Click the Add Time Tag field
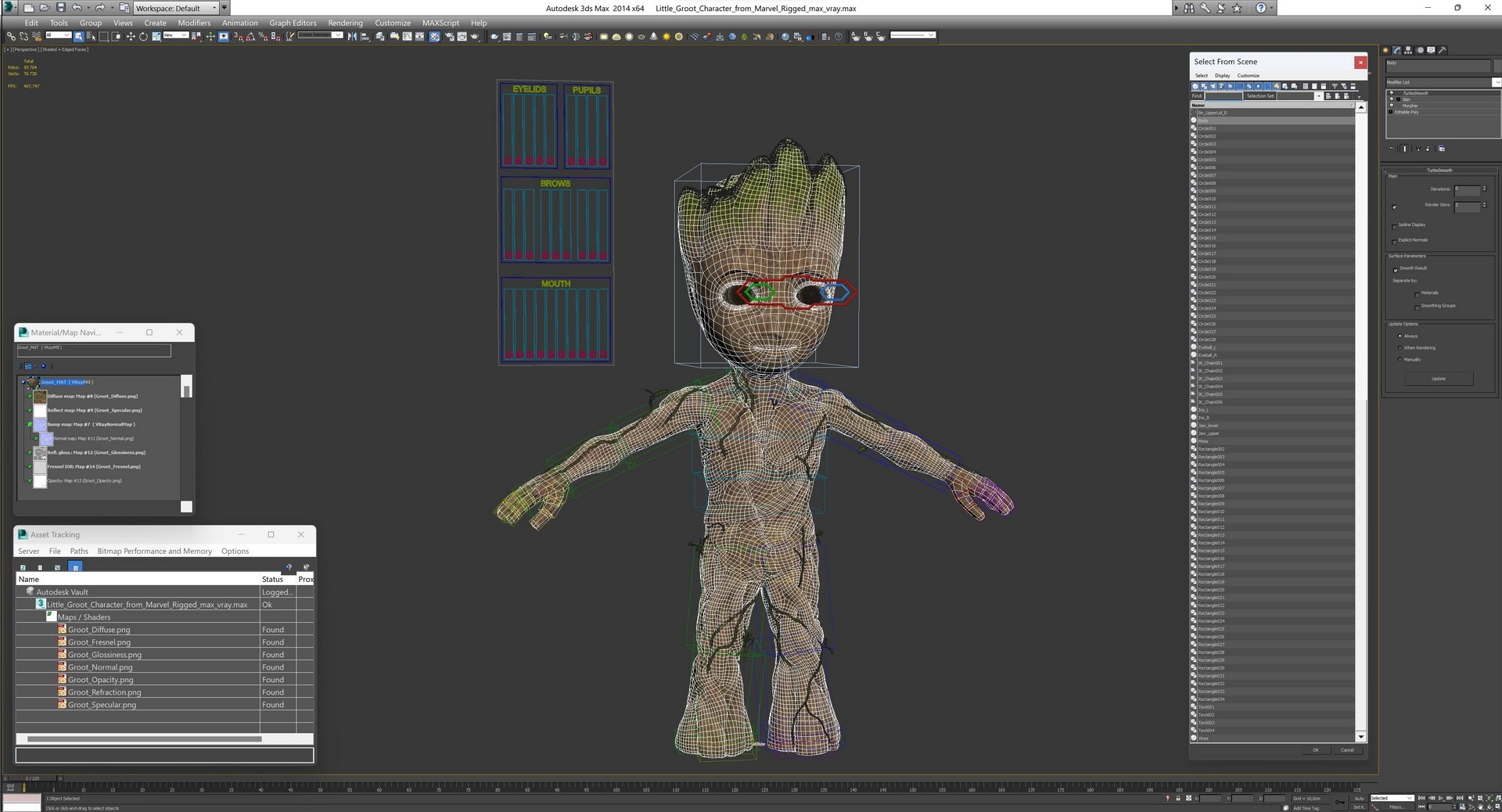The width and height of the screenshot is (1502, 812). [x=1311, y=808]
